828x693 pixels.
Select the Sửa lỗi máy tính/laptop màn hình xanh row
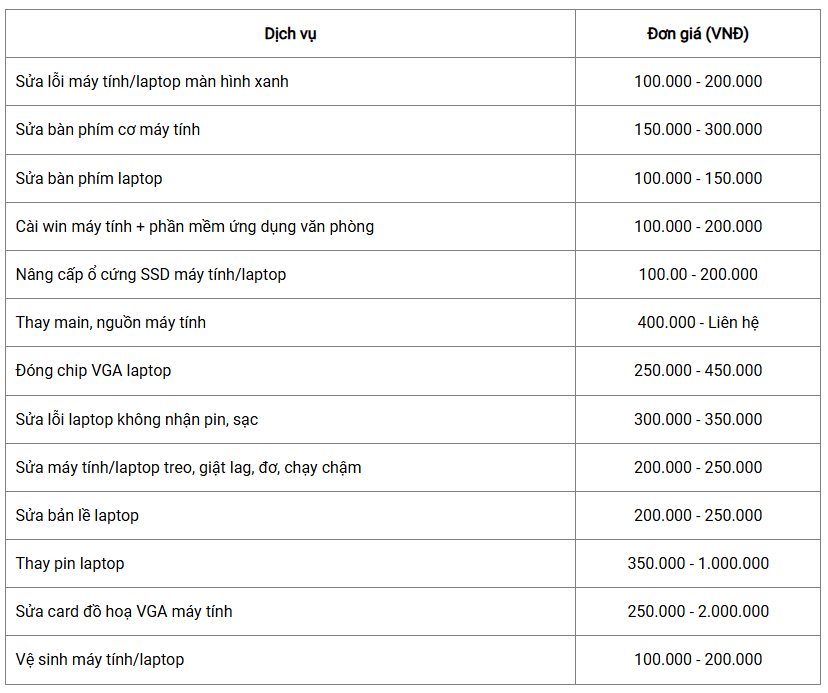coord(413,81)
